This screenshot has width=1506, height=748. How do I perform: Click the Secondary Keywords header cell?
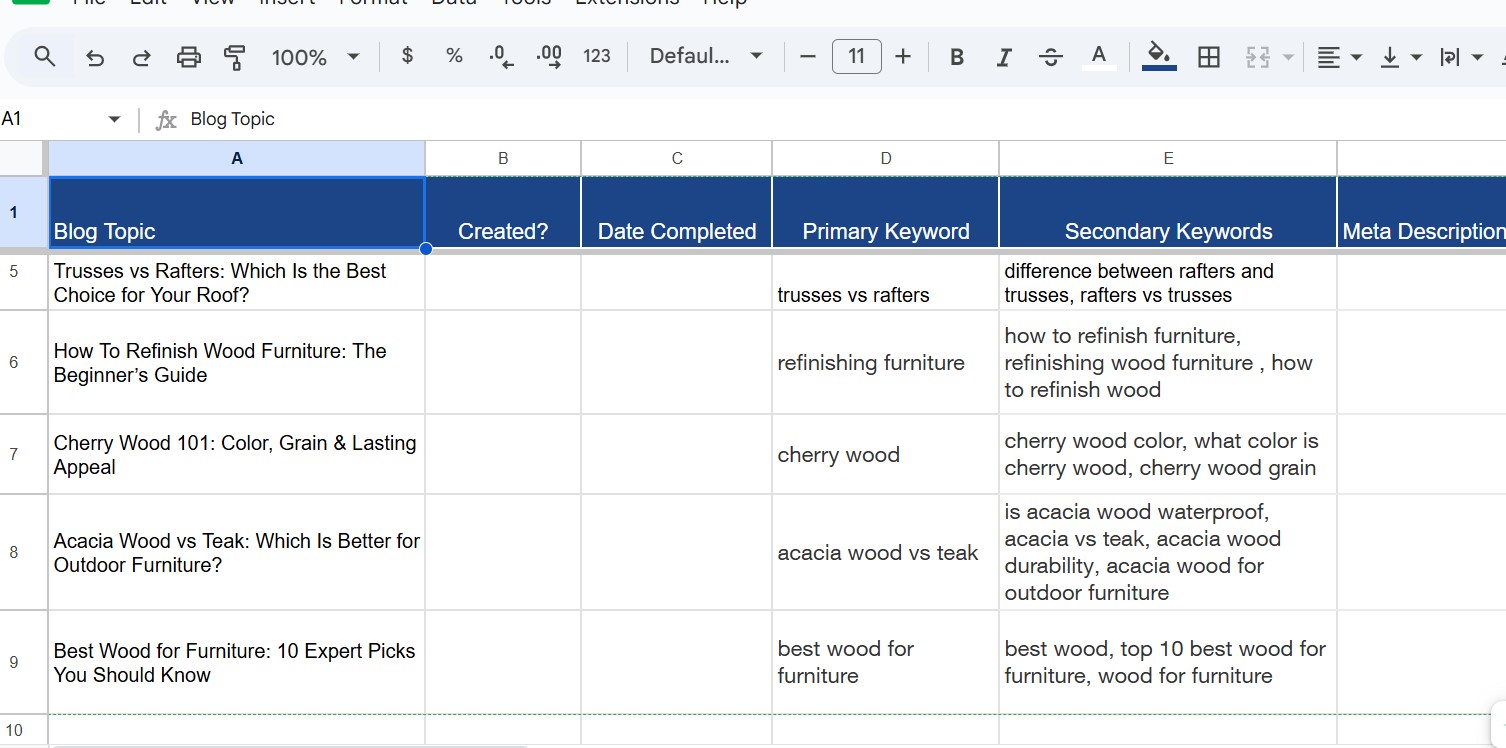click(x=1168, y=213)
